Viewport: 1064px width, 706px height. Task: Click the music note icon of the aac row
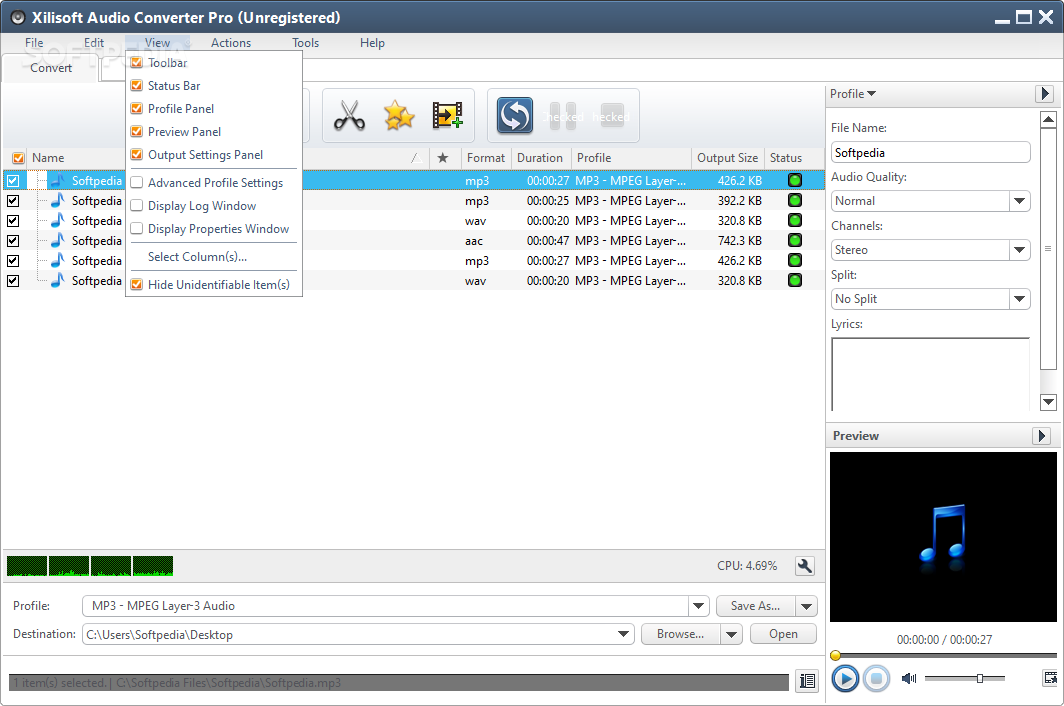tap(58, 240)
